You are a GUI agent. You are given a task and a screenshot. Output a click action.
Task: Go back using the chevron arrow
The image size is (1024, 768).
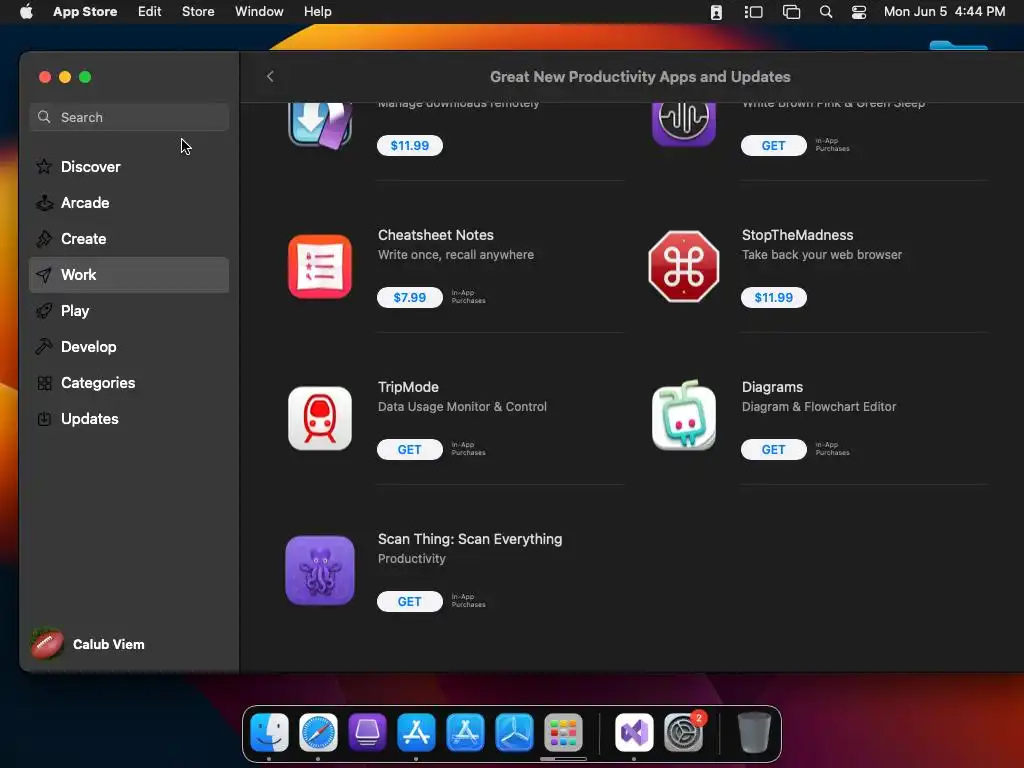pos(270,76)
